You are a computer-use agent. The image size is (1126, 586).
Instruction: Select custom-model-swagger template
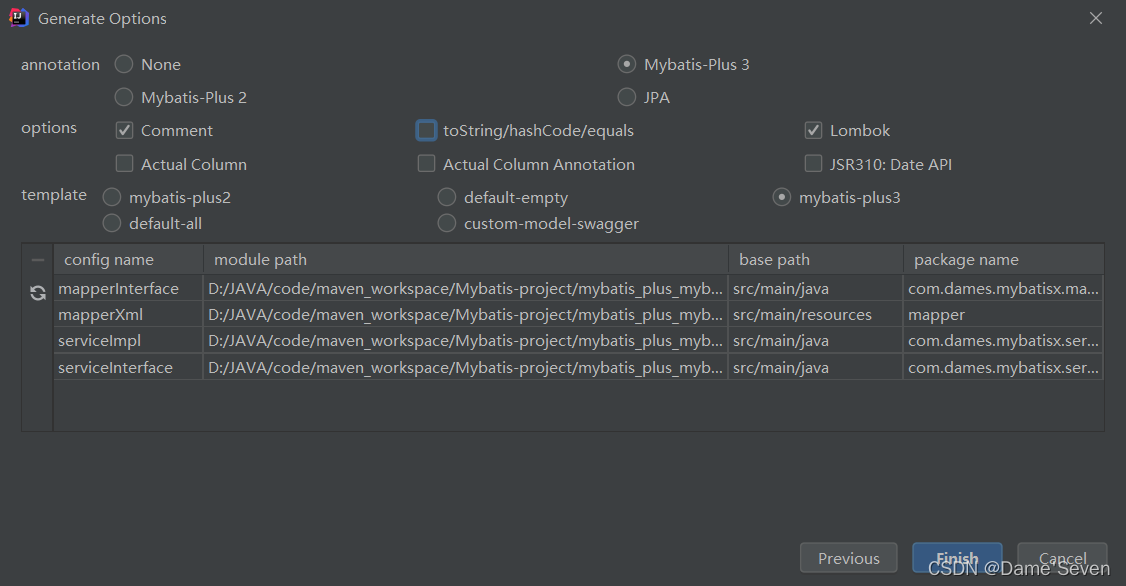447,223
